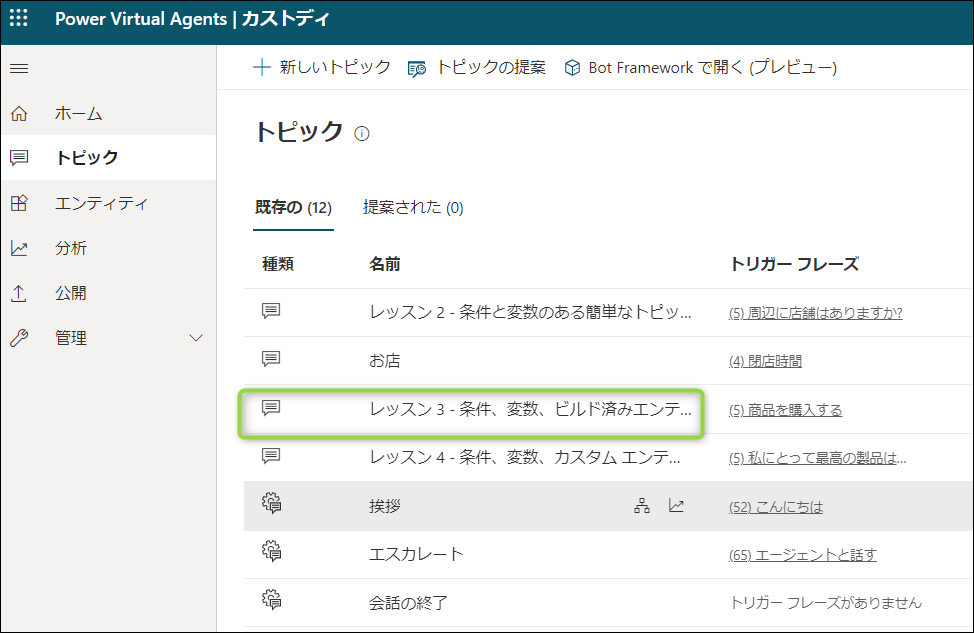Screen dimensions: 974x633
Task: Click the topic icon in レッスン 2 row
Action: pos(271,311)
